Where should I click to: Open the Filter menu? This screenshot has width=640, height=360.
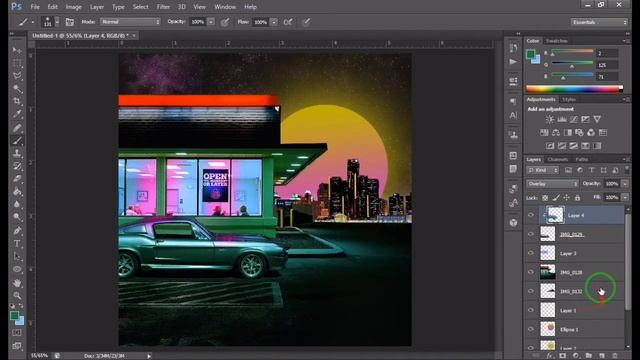click(x=163, y=7)
